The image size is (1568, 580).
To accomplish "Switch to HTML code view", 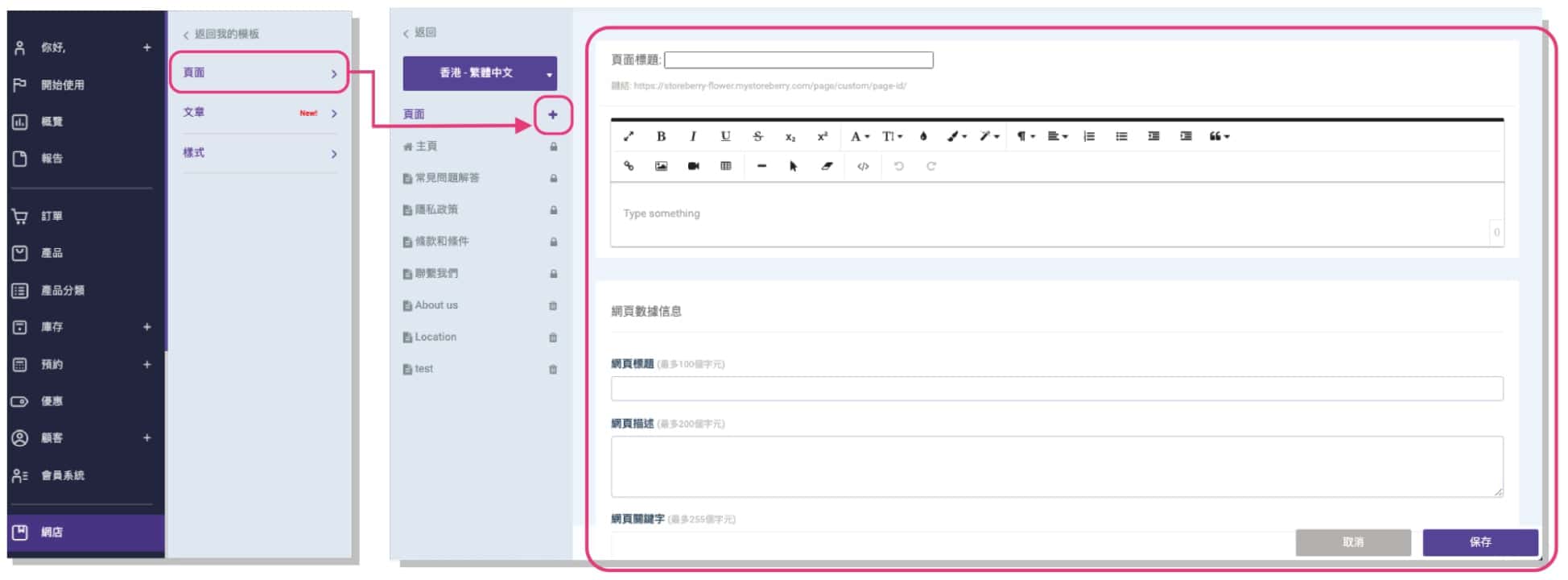I will (x=863, y=166).
